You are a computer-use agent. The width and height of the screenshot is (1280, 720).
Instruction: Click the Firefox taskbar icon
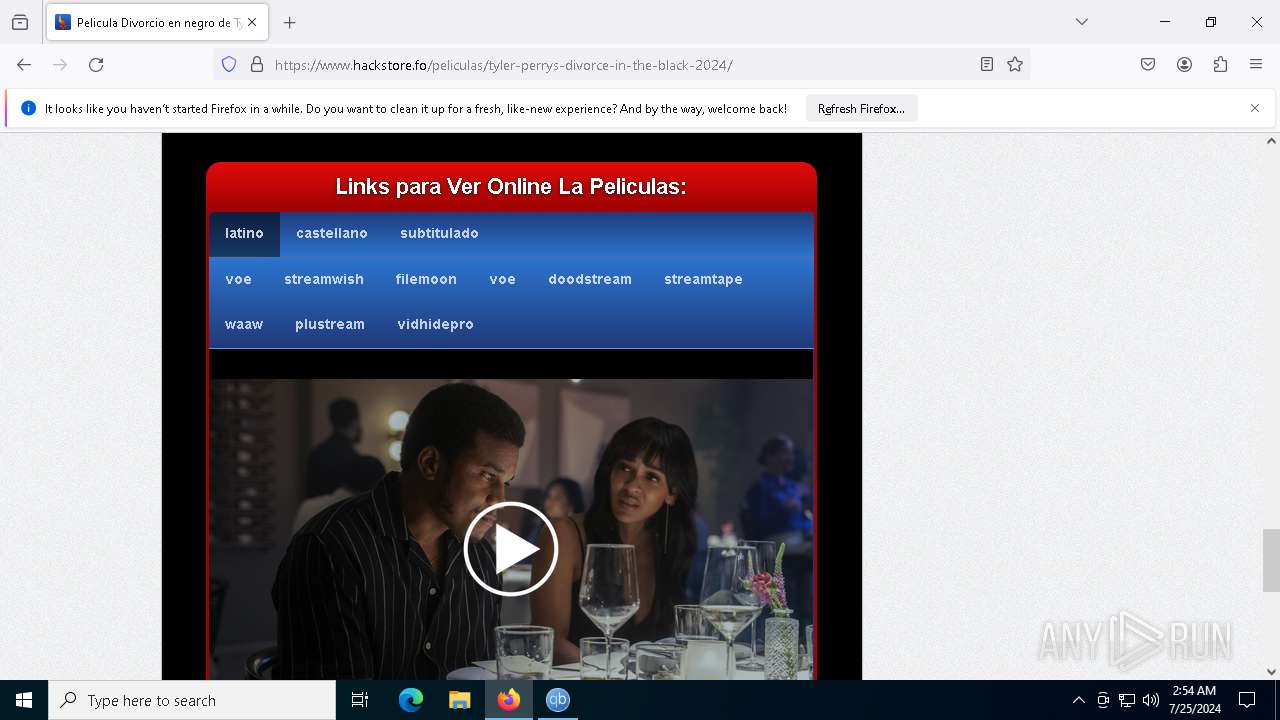tap(509, 700)
